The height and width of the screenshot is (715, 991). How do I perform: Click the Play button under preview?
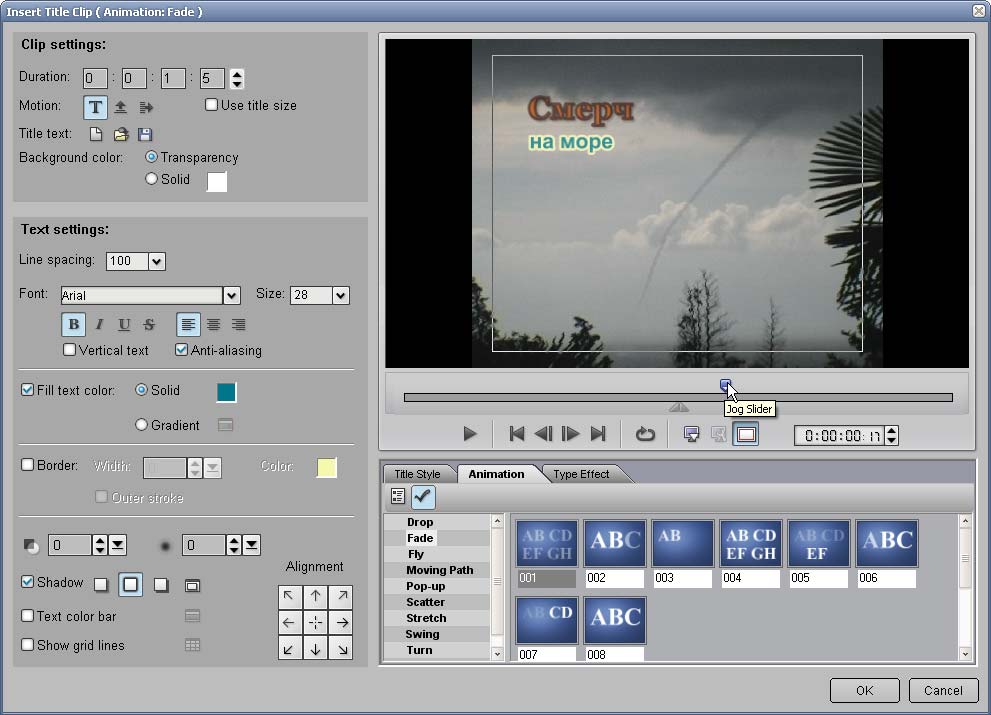[x=470, y=434]
